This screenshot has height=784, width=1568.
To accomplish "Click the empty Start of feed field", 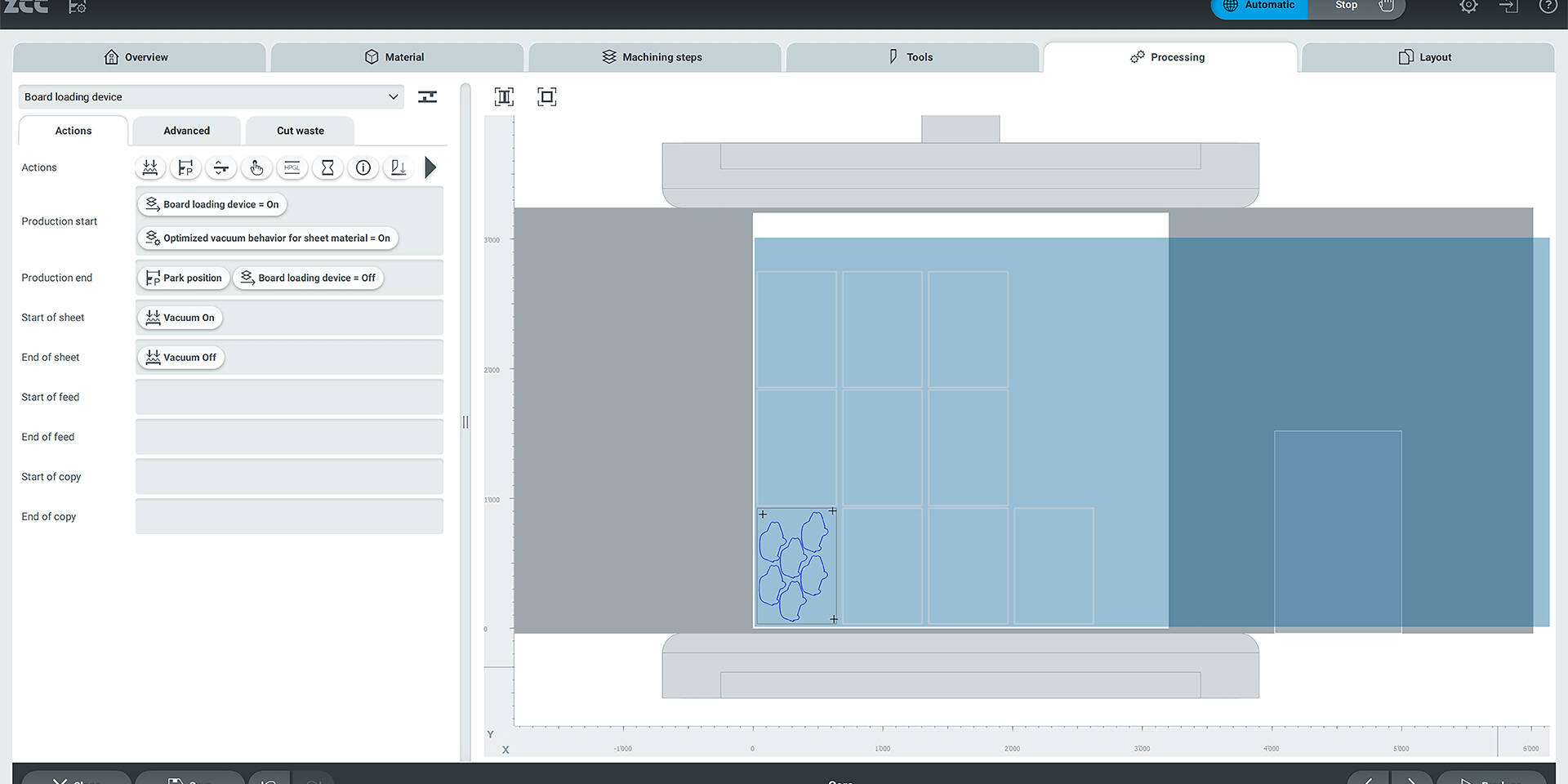I will click(289, 398).
